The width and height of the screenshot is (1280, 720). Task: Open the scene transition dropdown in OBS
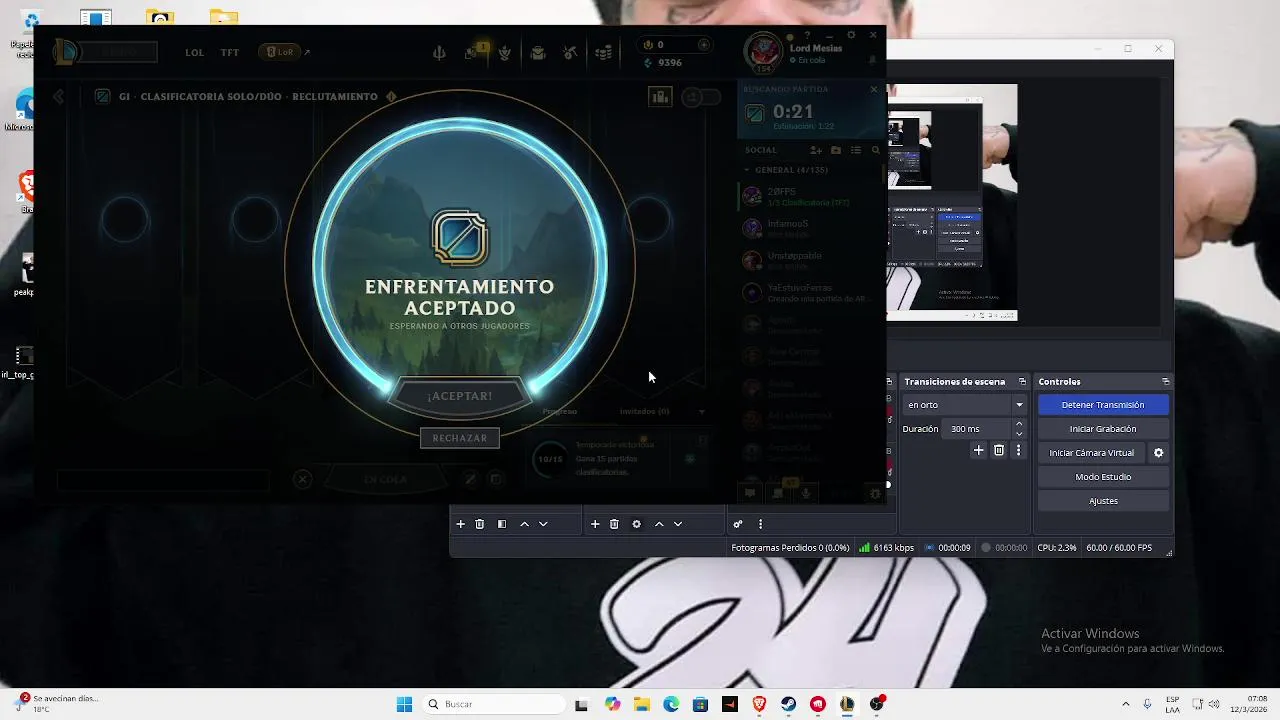[965, 405]
